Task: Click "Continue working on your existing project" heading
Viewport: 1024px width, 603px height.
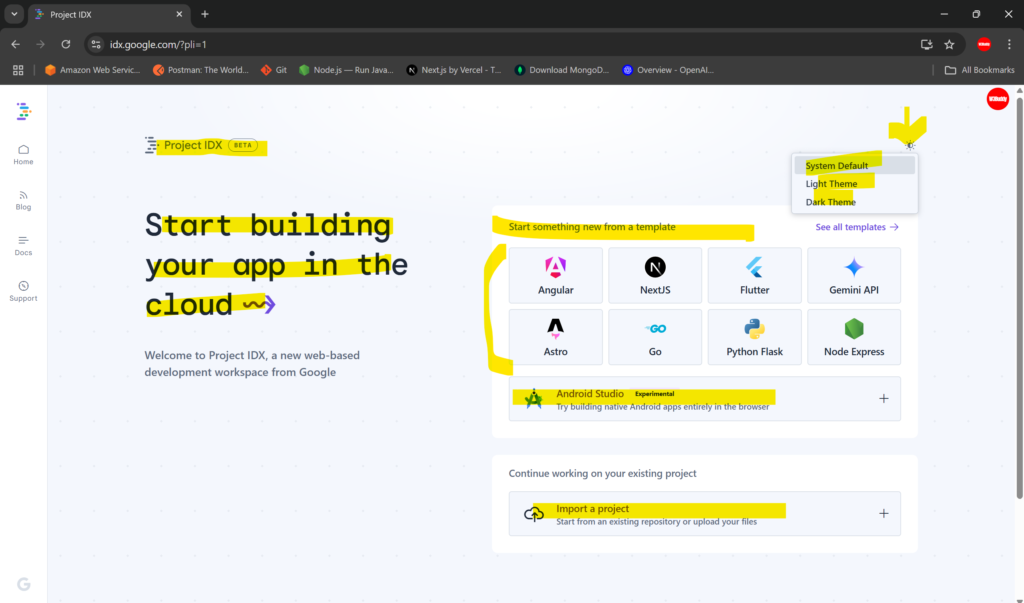Action: click(602, 473)
